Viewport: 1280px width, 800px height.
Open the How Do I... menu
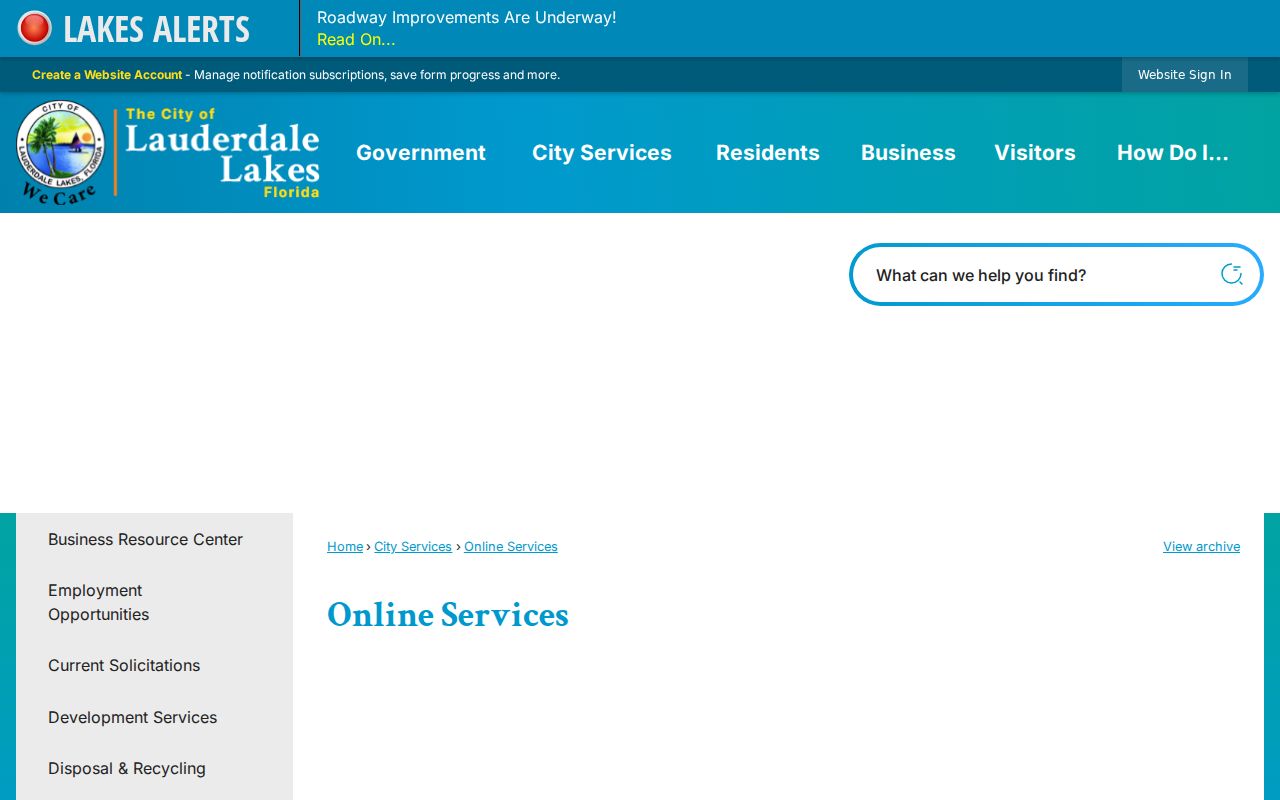click(1173, 153)
